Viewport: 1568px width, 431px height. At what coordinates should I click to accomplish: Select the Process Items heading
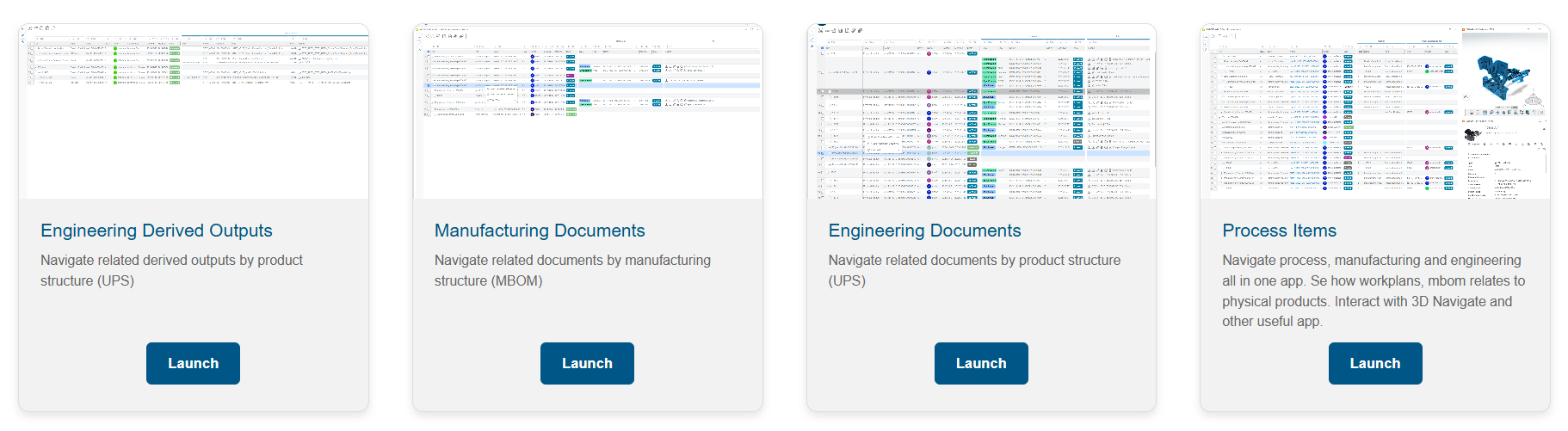pos(1279,231)
